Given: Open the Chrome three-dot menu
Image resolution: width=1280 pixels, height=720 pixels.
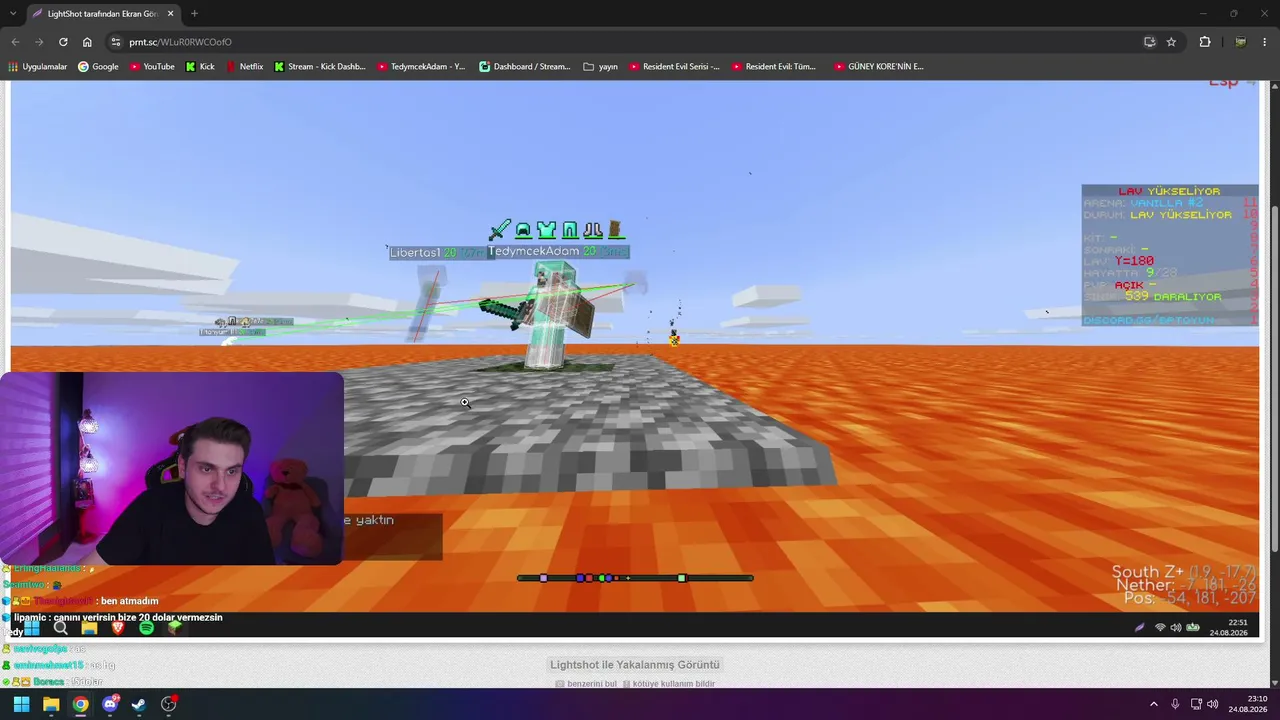Looking at the screenshot, I should [x=1265, y=42].
